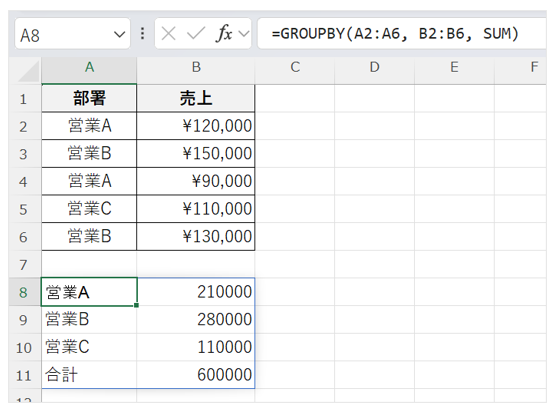Select row 11 header

tap(24, 375)
